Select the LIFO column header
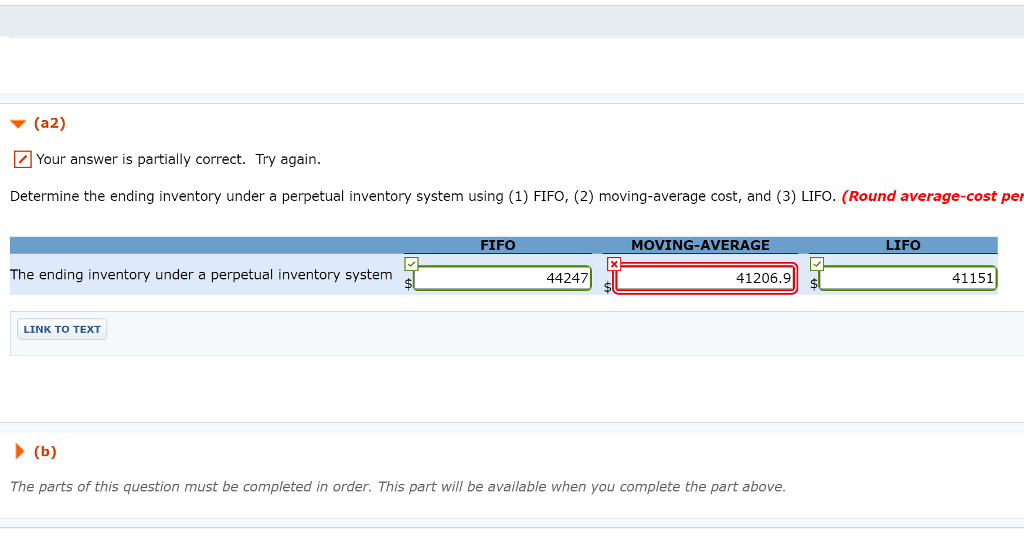This screenshot has width=1024, height=560. pos(903,245)
